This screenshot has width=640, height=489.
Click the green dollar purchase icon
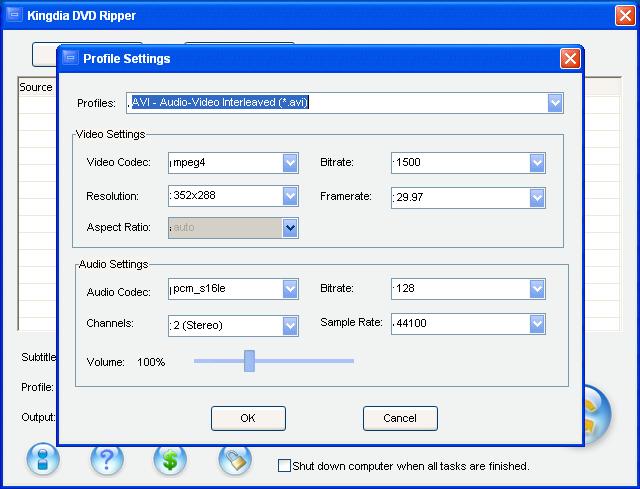(170, 460)
